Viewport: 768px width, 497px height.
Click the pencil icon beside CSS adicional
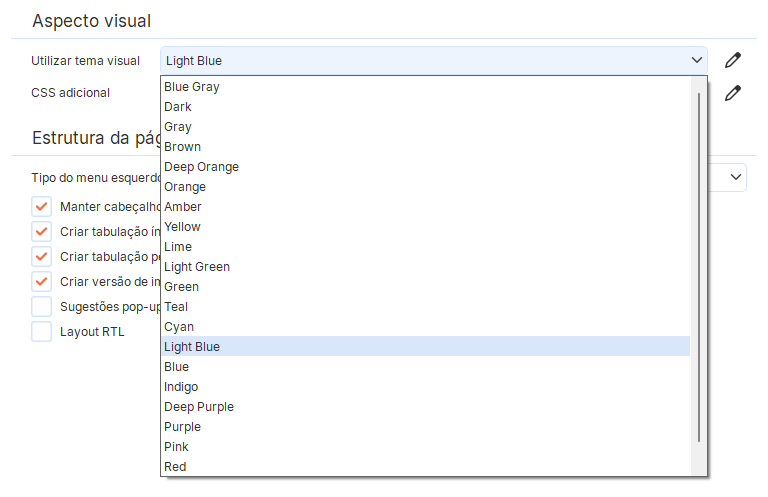[733, 93]
